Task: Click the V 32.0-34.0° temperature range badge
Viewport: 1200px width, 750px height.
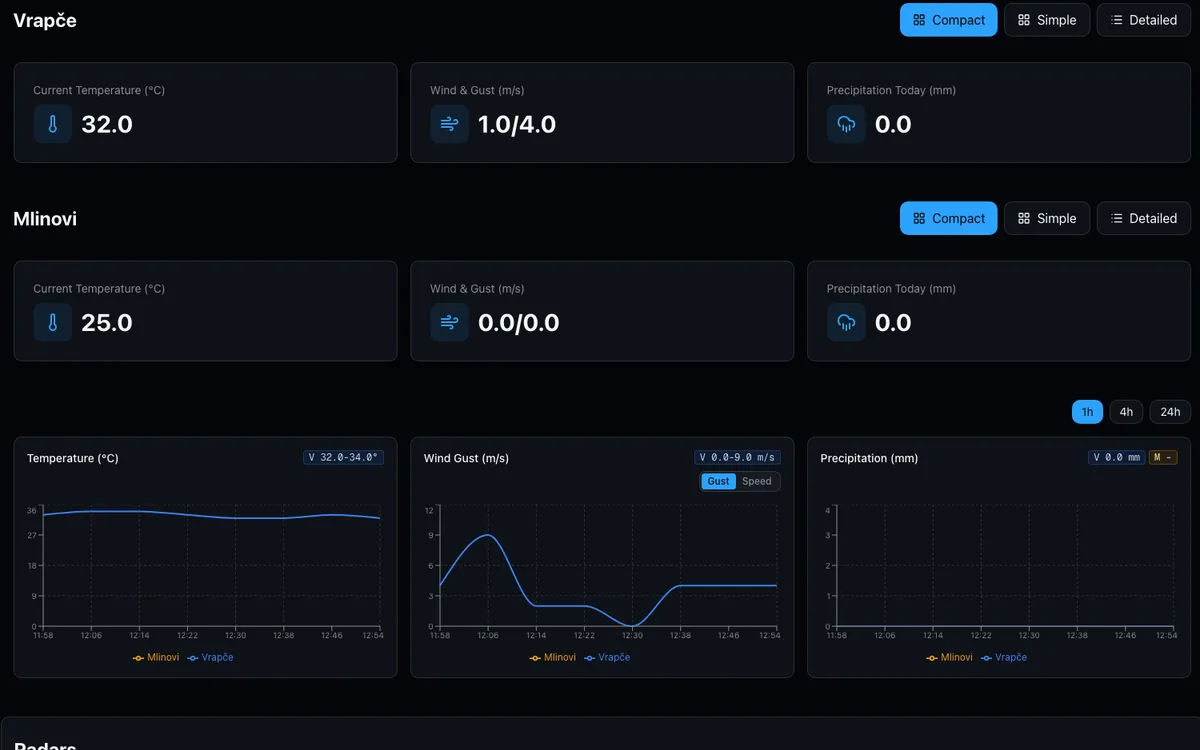Action: (343, 457)
